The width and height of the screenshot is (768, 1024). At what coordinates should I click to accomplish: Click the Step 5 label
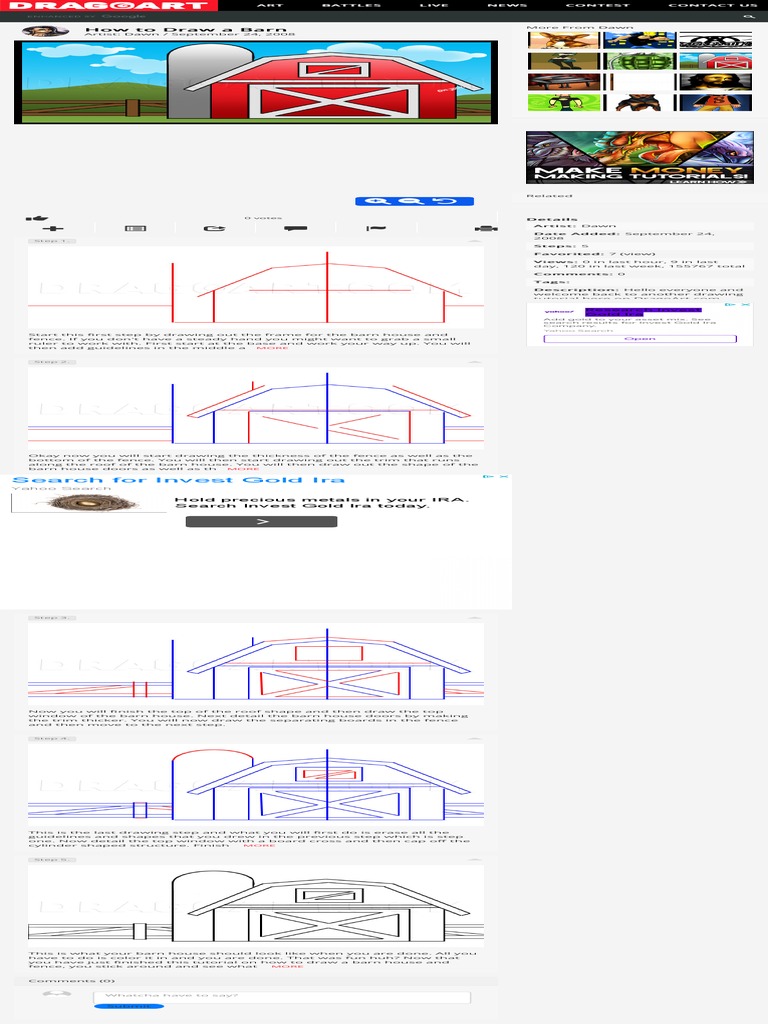[52, 860]
